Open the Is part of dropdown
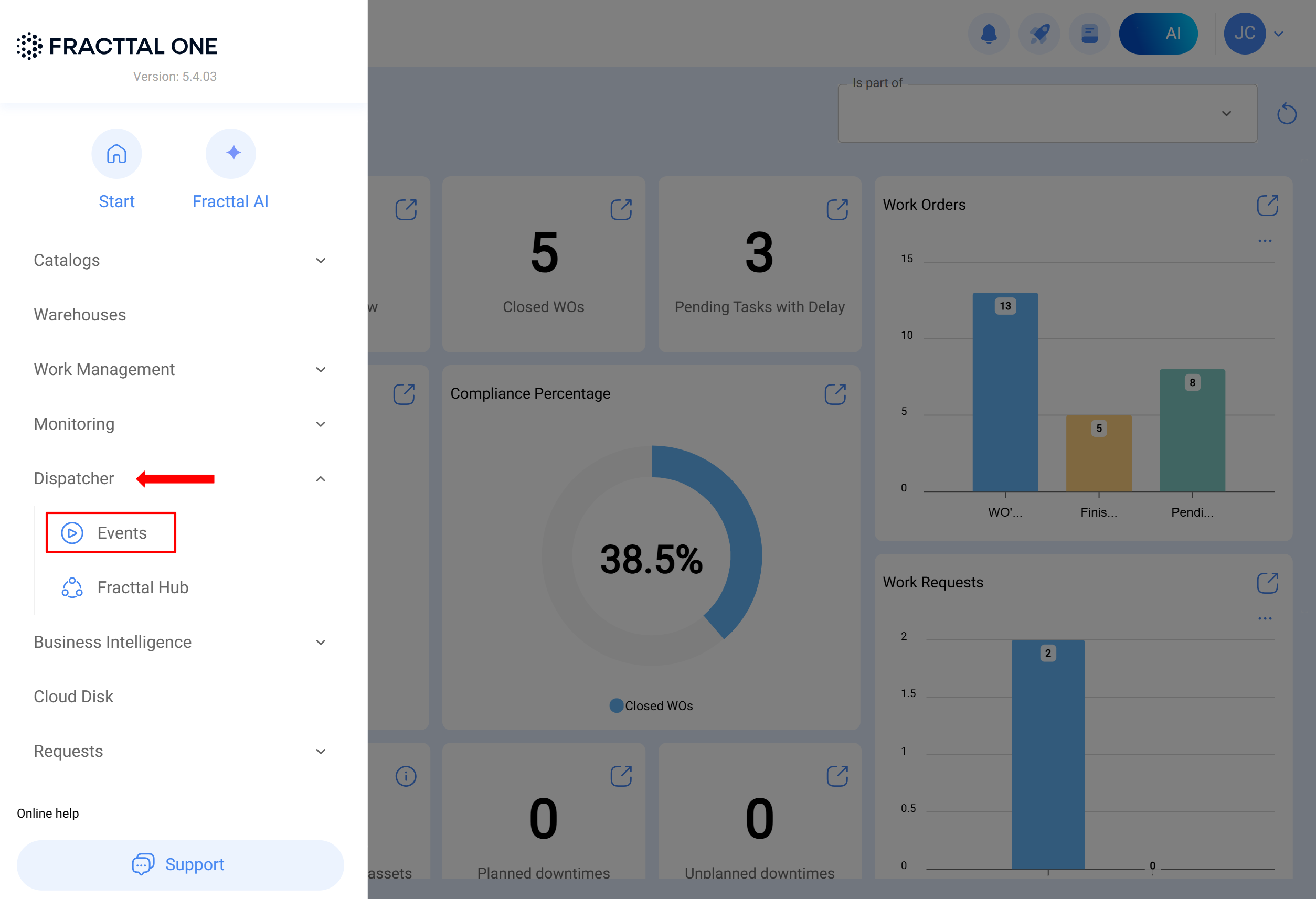 (1047, 114)
